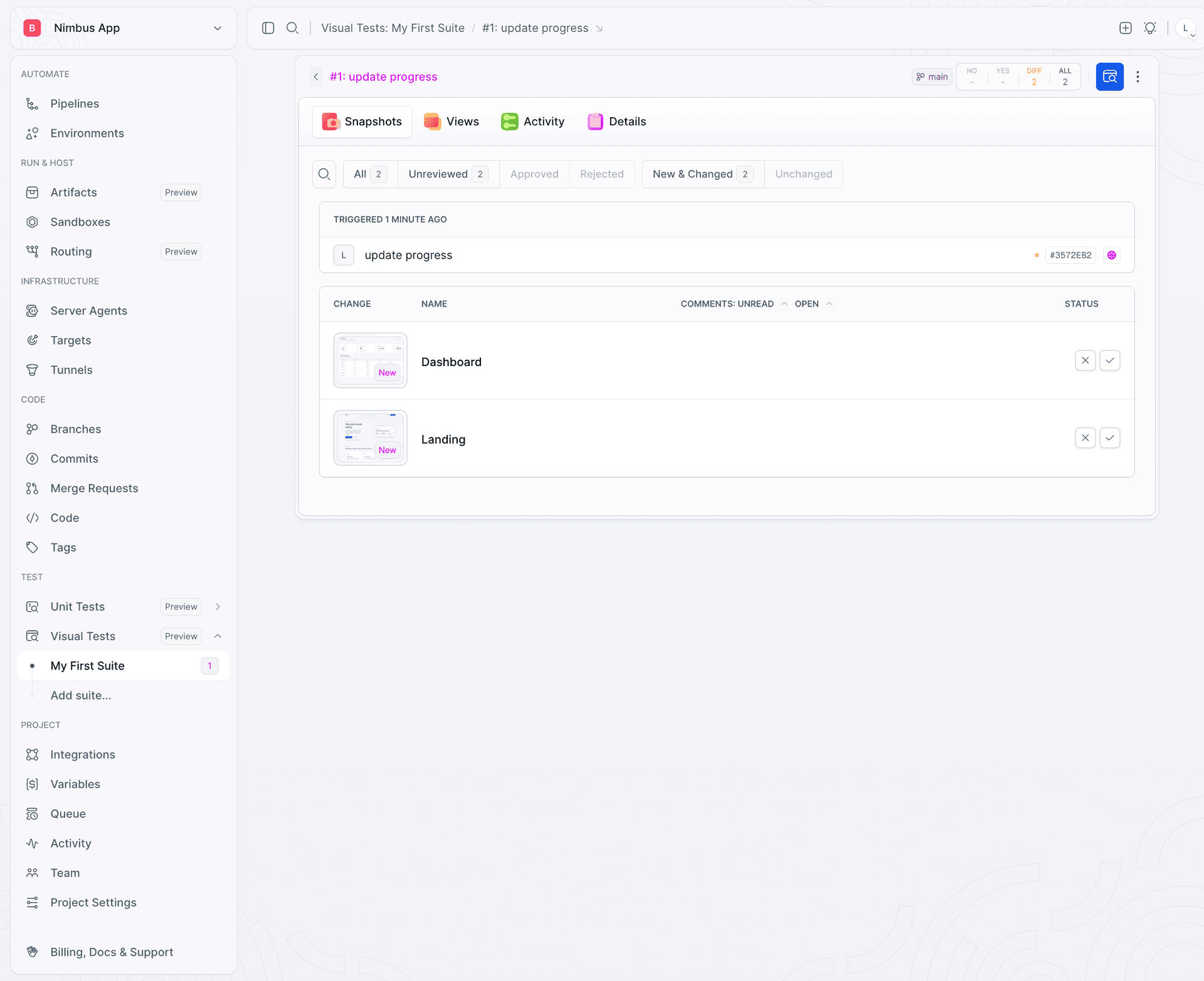Open the Environments icon in the sidebar
The height and width of the screenshot is (981, 1204).
click(x=32, y=133)
